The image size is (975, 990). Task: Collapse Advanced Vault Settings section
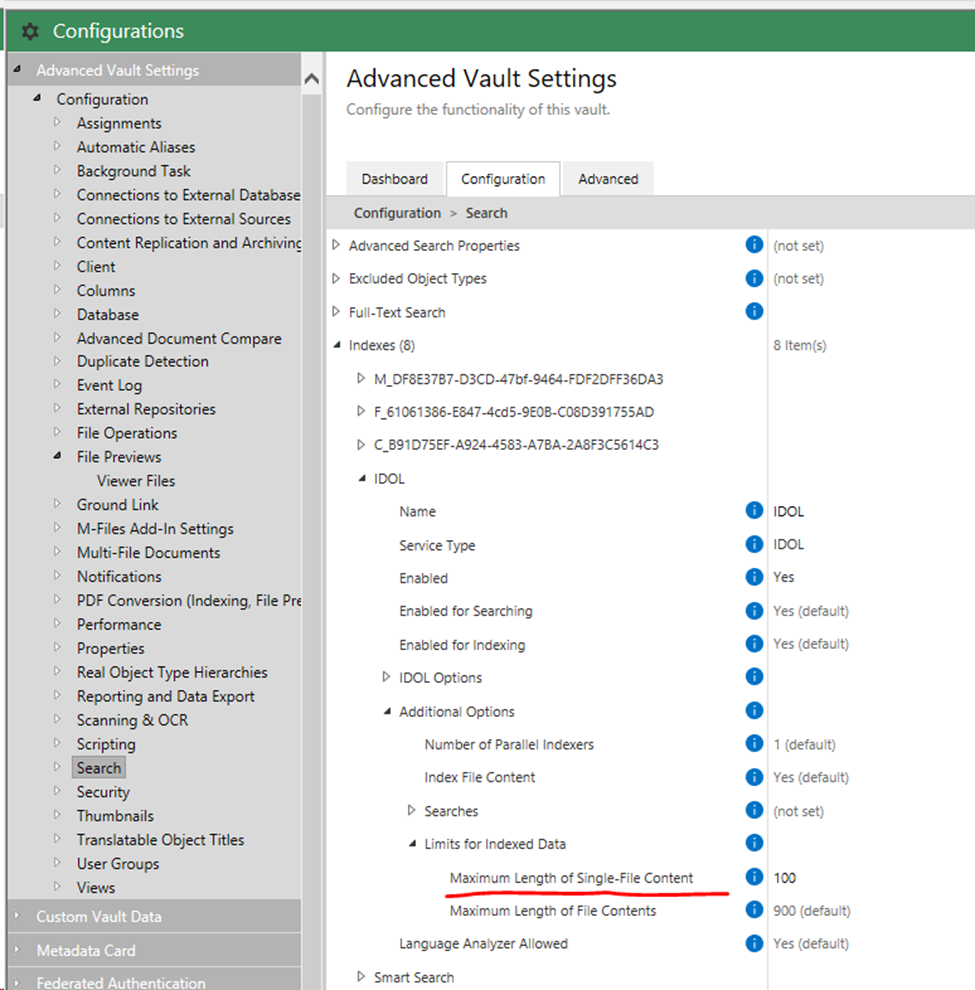tap(18, 69)
